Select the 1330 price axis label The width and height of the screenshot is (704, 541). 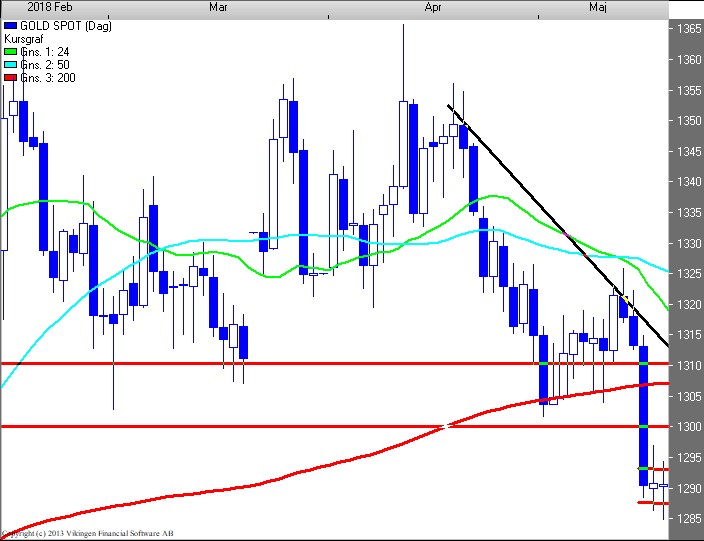click(x=687, y=243)
